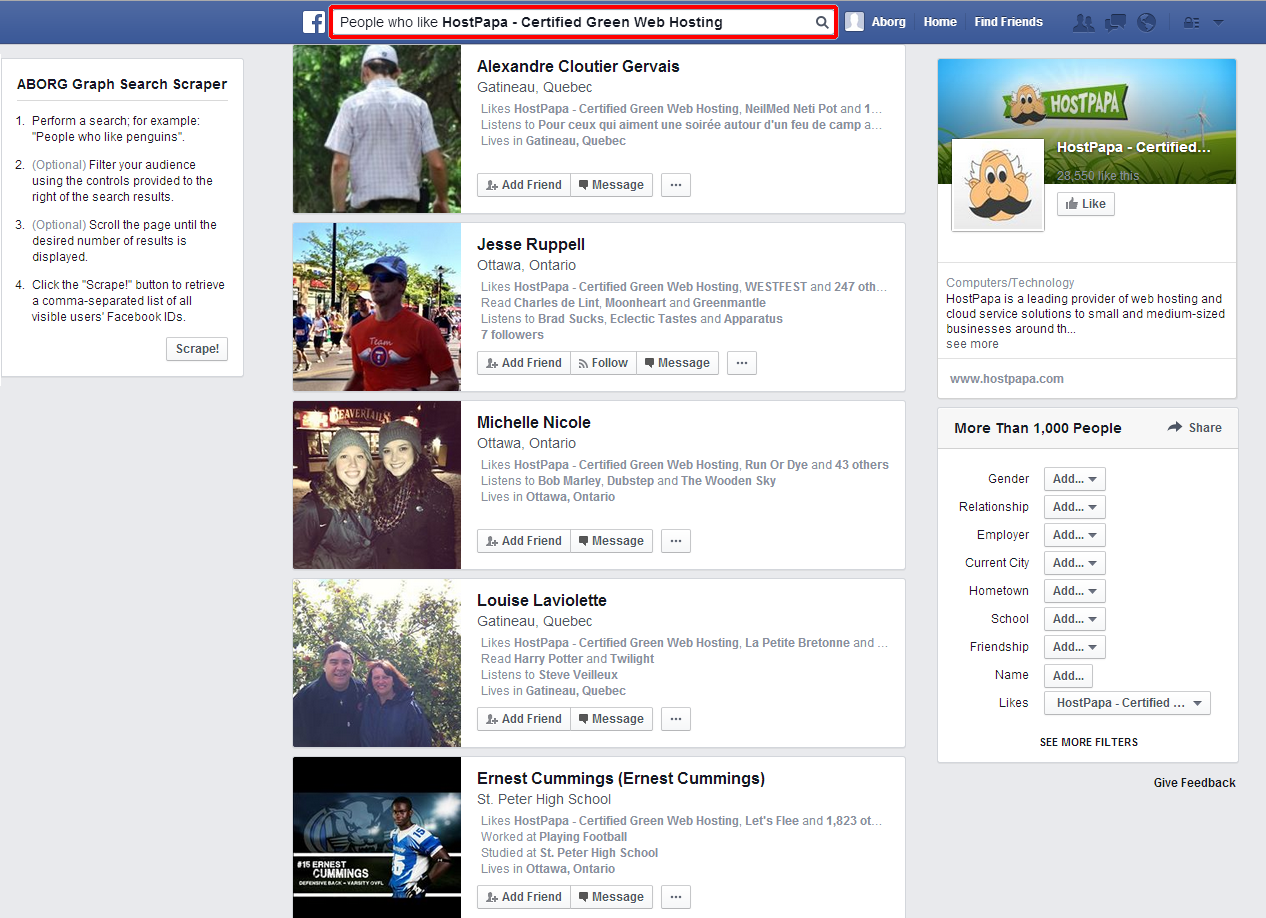This screenshot has height=918, width=1266.
Task: Expand the Relationship filter dropdown
Action: point(1075,507)
